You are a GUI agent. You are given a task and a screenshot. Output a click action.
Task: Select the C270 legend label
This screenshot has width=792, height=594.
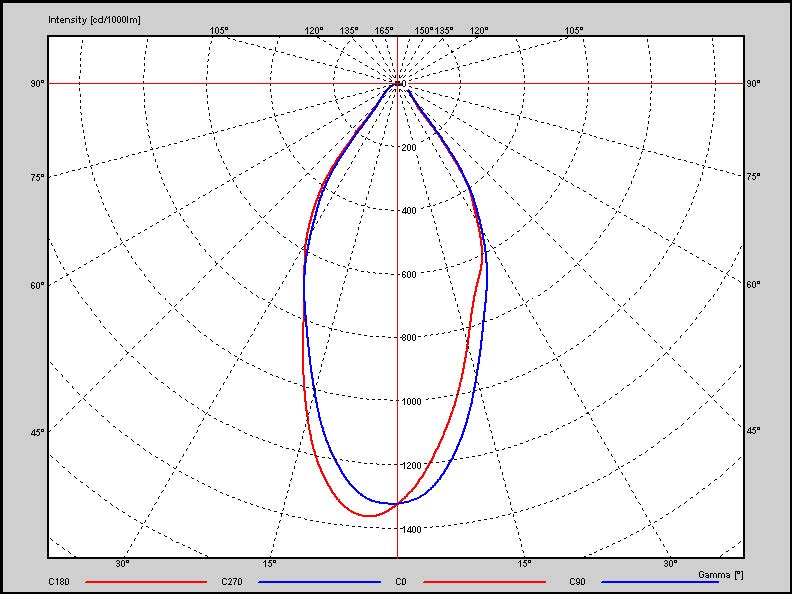tap(232, 582)
